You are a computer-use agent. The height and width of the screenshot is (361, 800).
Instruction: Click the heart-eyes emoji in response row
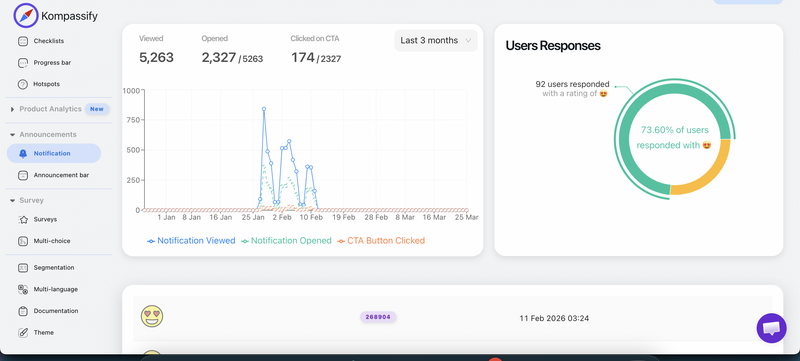coord(152,316)
